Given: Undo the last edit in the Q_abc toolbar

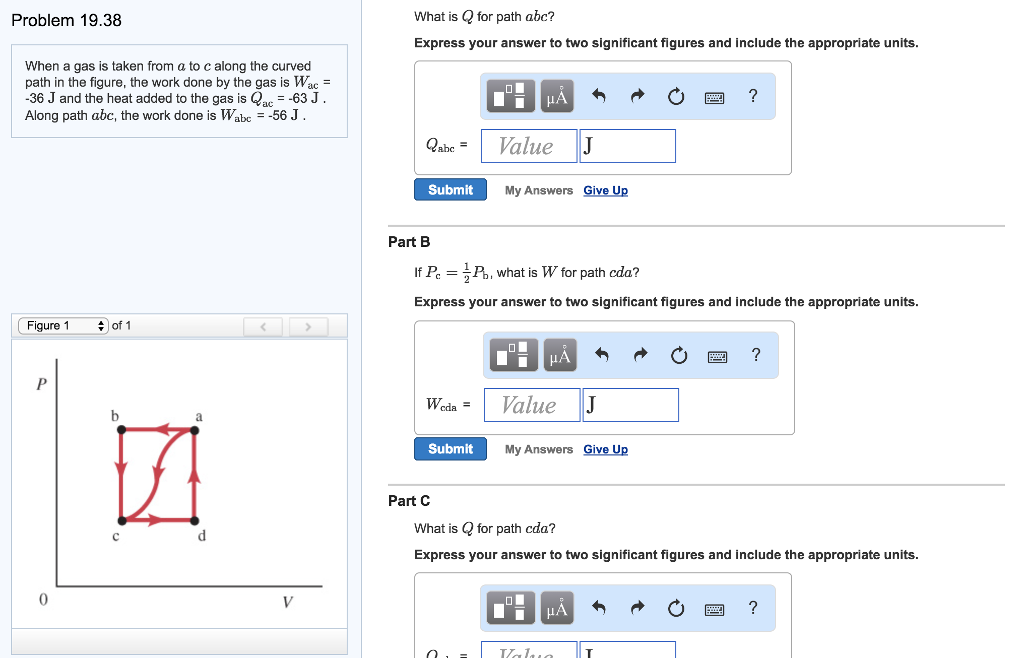Looking at the screenshot, I should (599, 96).
